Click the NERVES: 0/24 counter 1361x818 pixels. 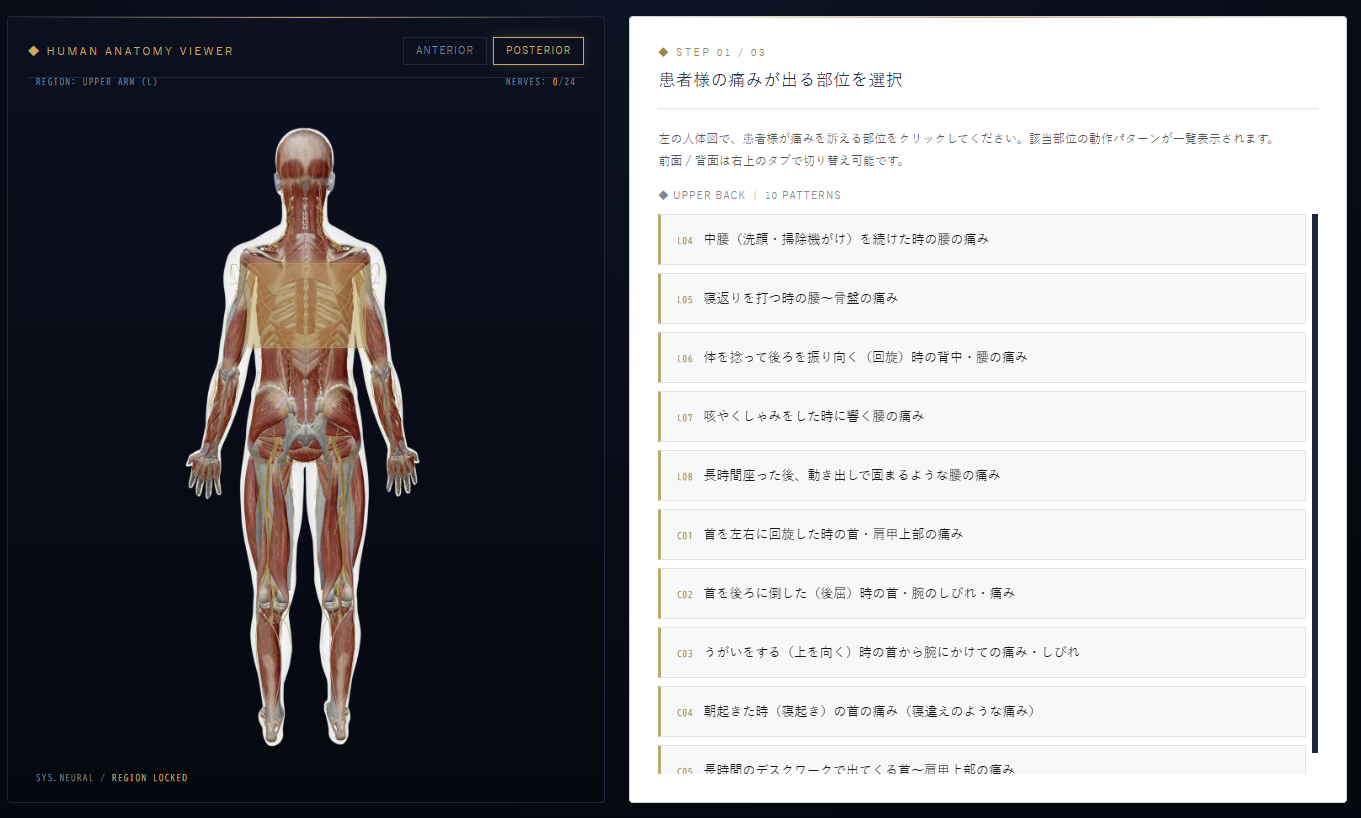coord(541,82)
